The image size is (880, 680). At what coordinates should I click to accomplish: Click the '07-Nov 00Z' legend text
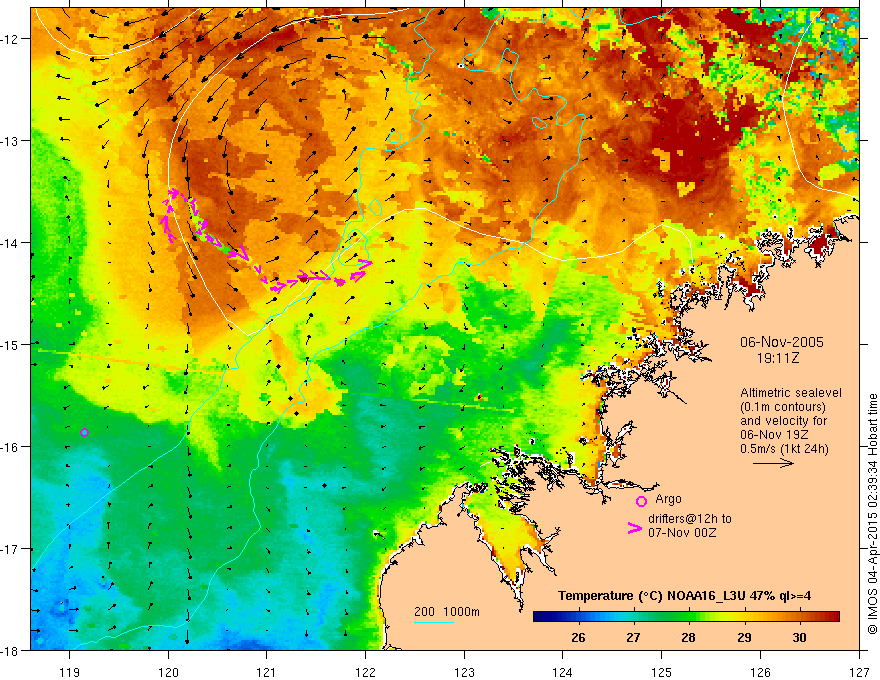[682, 533]
